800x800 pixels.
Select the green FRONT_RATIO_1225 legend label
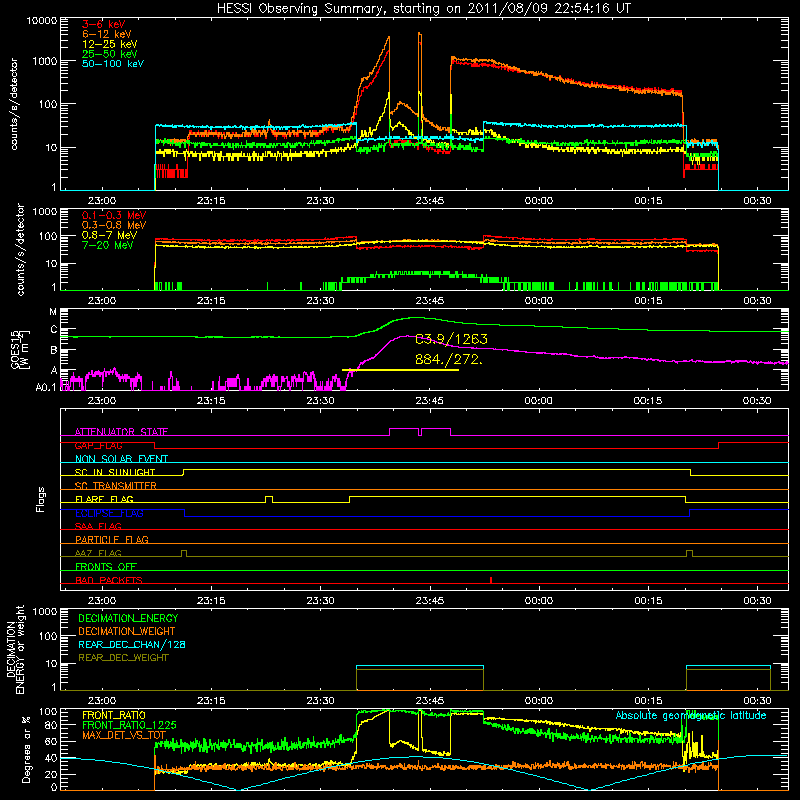(129, 725)
